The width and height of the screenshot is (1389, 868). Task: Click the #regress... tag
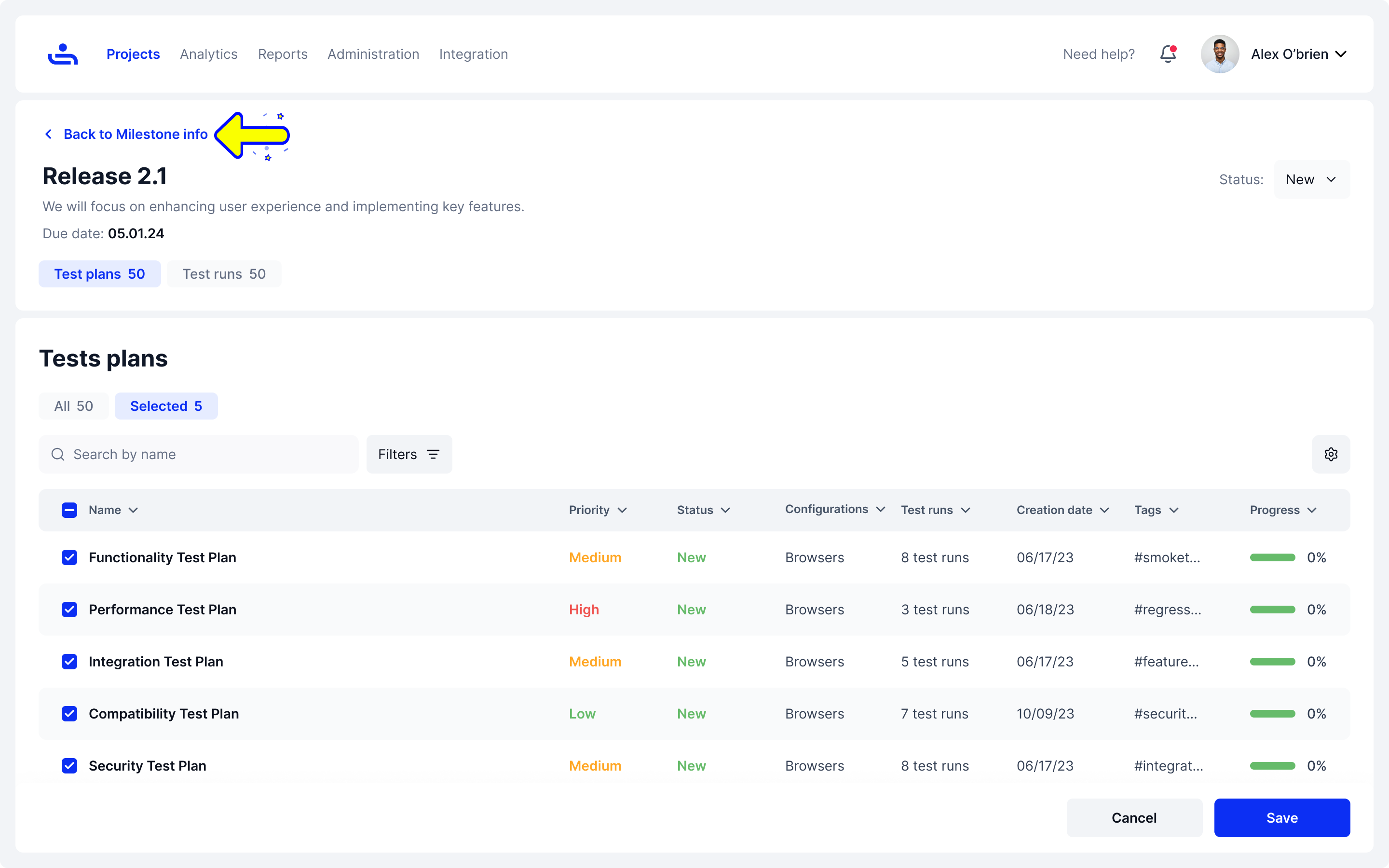[1168, 609]
